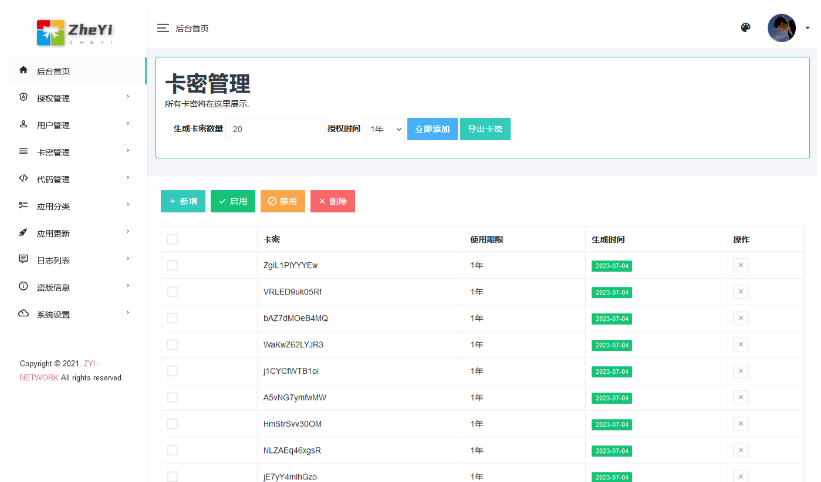Image resolution: width=821 pixels, height=482 pixels.
Task: Click the home icon for 后台首页
Action: click(23, 70)
